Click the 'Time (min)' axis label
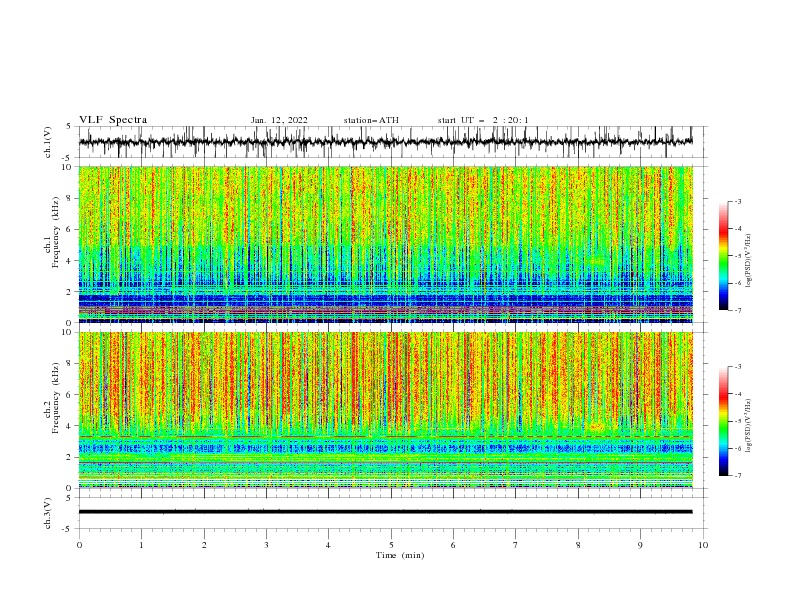Image resolution: width=792 pixels, height=612 pixels. point(400,555)
